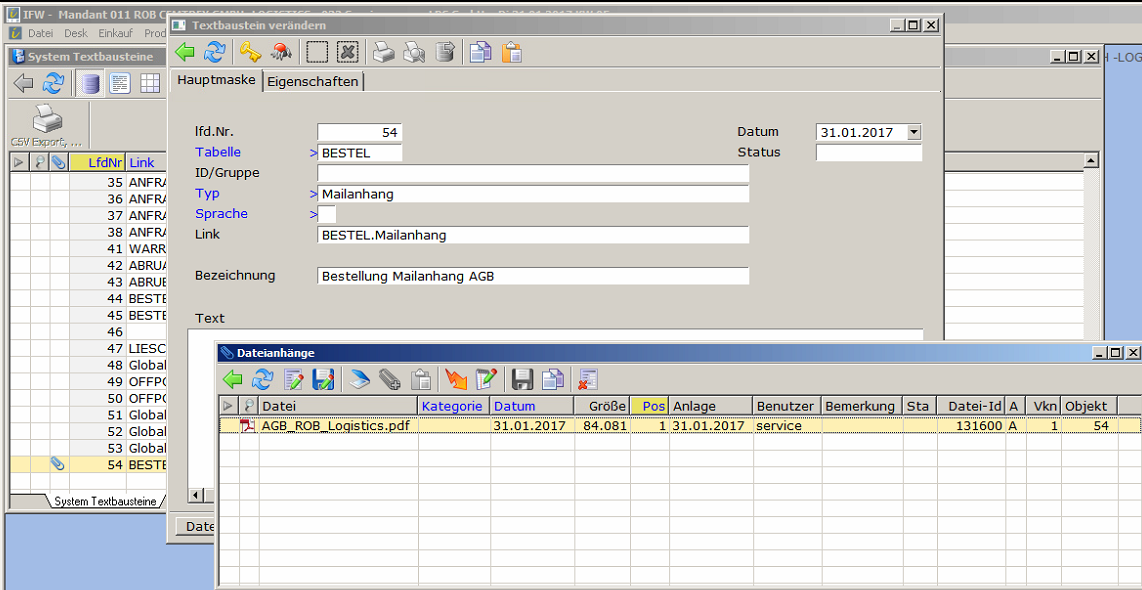Image resolution: width=1142 pixels, height=590 pixels.
Task: Click the database cylinder icon in Textbausteine toolbar
Action: click(x=91, y=83)
